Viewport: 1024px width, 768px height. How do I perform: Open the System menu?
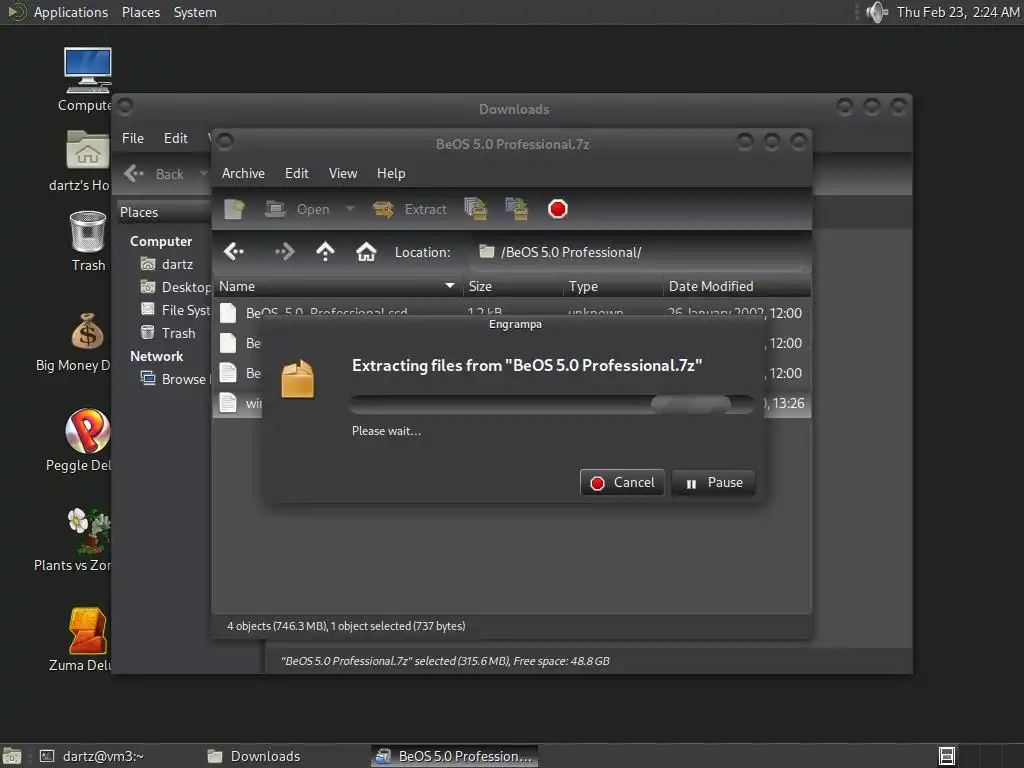pyautogui.click(x=195, y=12)
